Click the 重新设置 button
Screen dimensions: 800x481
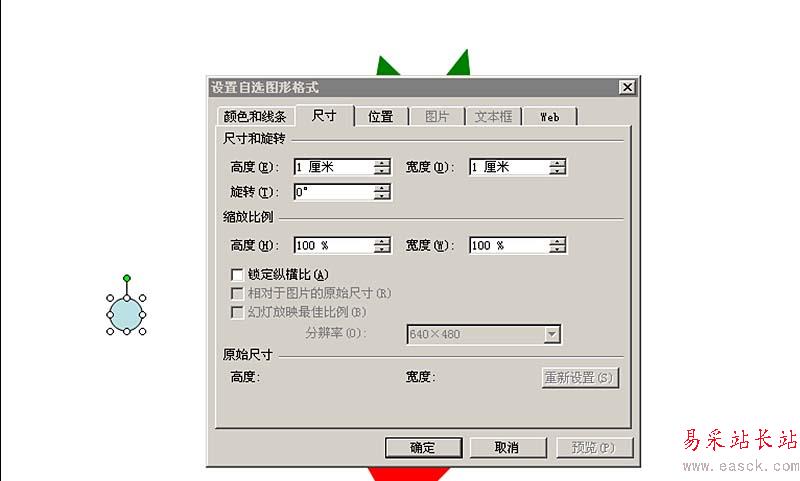coord(580,378)
